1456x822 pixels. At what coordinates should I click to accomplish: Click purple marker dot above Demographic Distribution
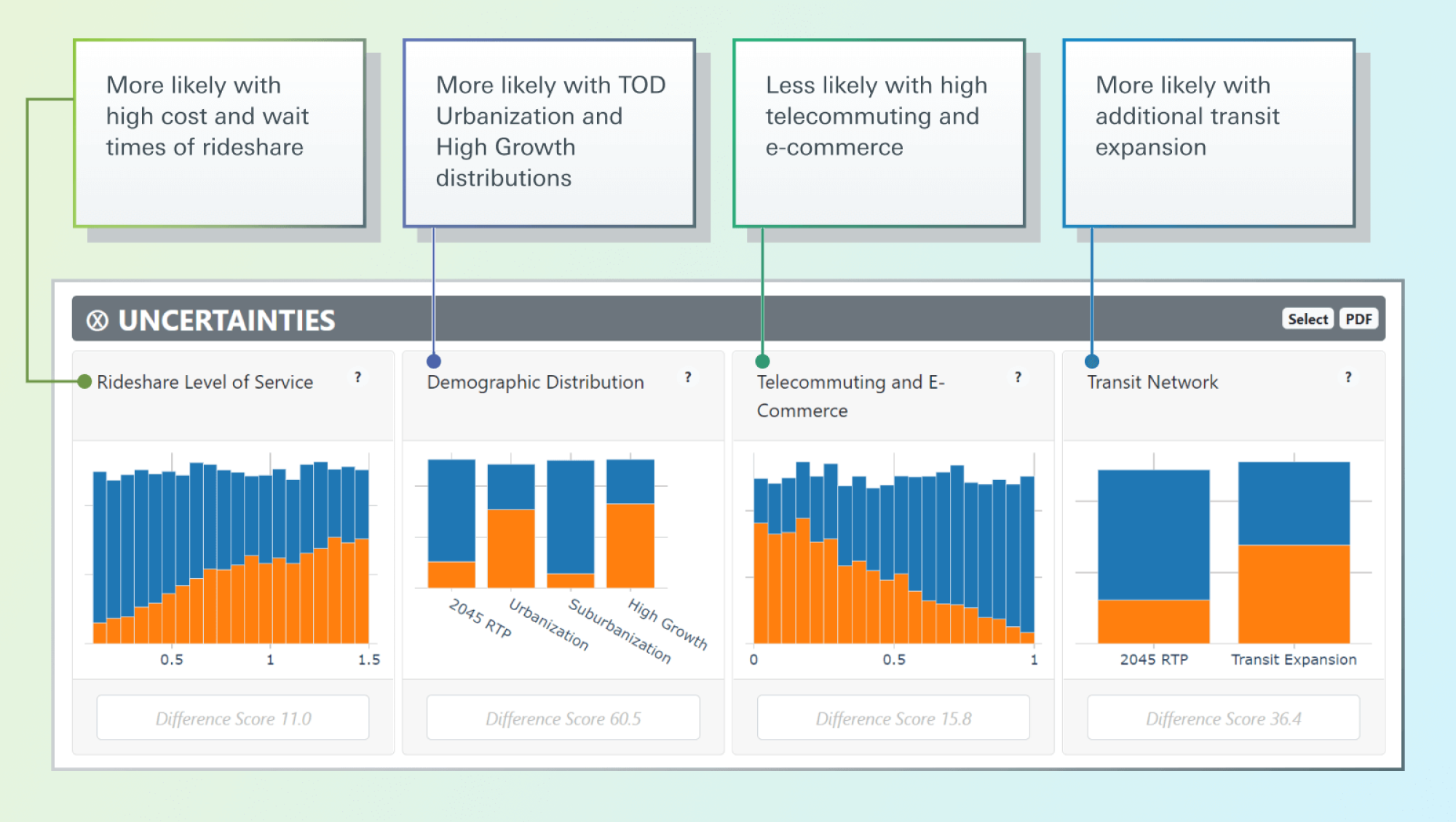click(434, 361)
